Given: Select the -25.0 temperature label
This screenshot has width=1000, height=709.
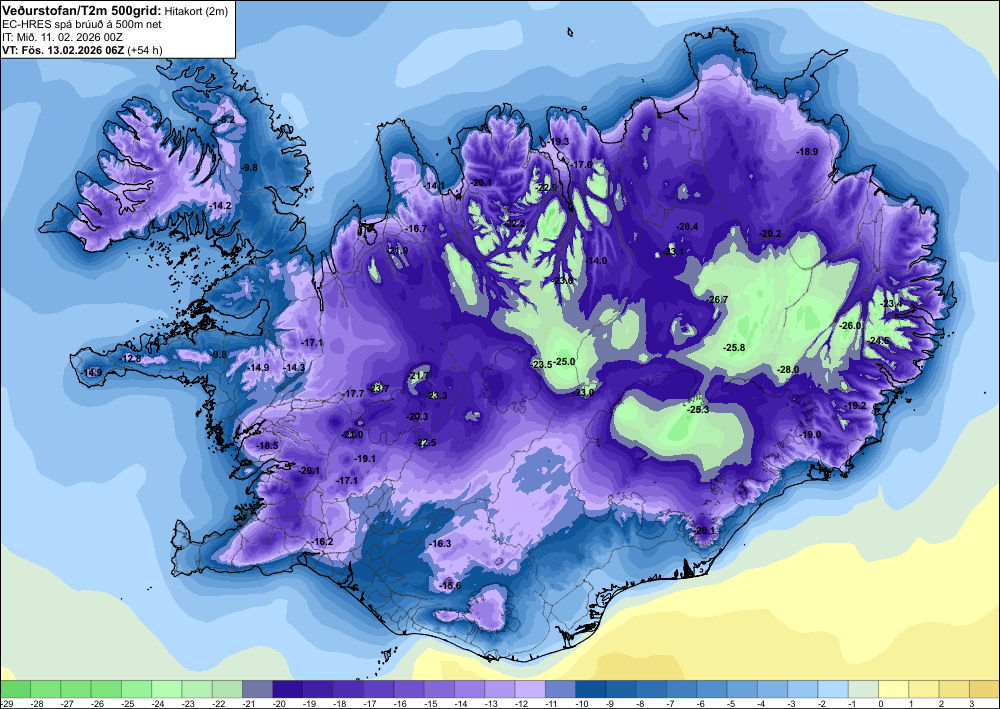Looking at the screenshot, I should point(564,362).
